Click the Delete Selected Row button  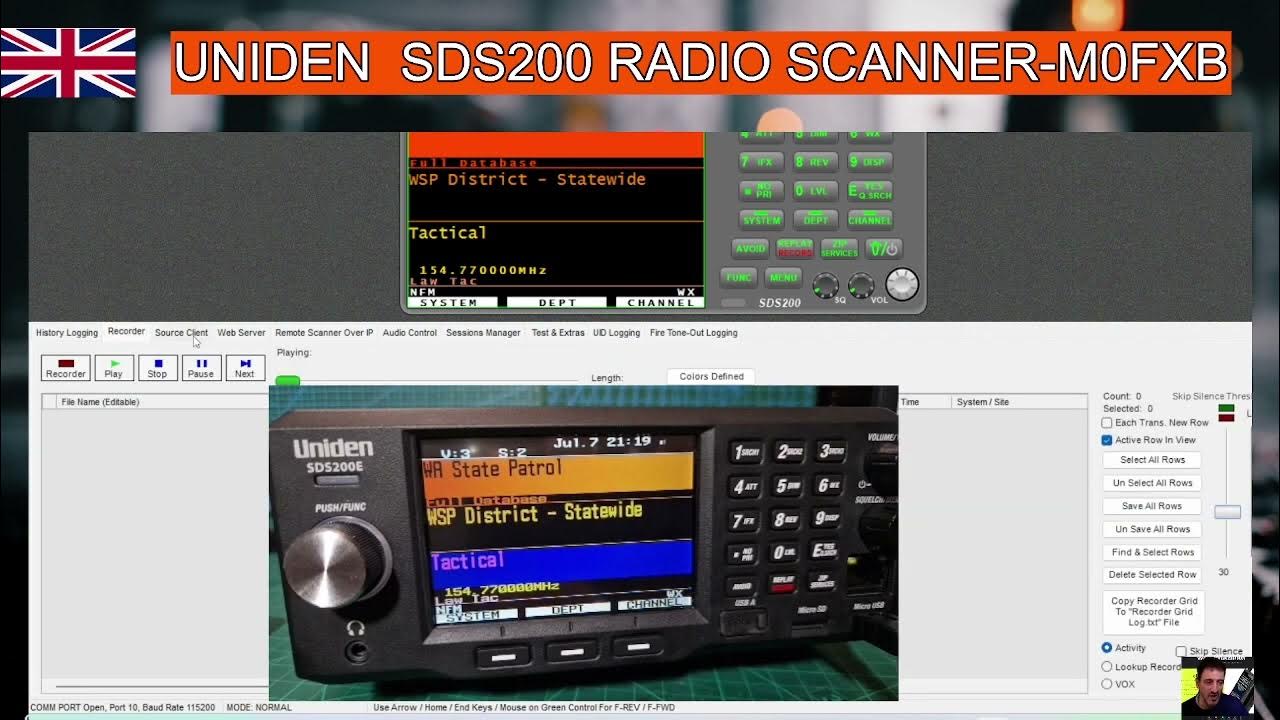(x=1152, y=575)
